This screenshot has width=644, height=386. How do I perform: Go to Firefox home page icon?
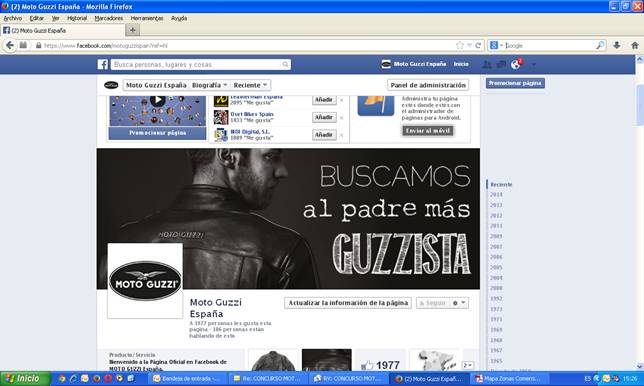[x=635, y=45]
